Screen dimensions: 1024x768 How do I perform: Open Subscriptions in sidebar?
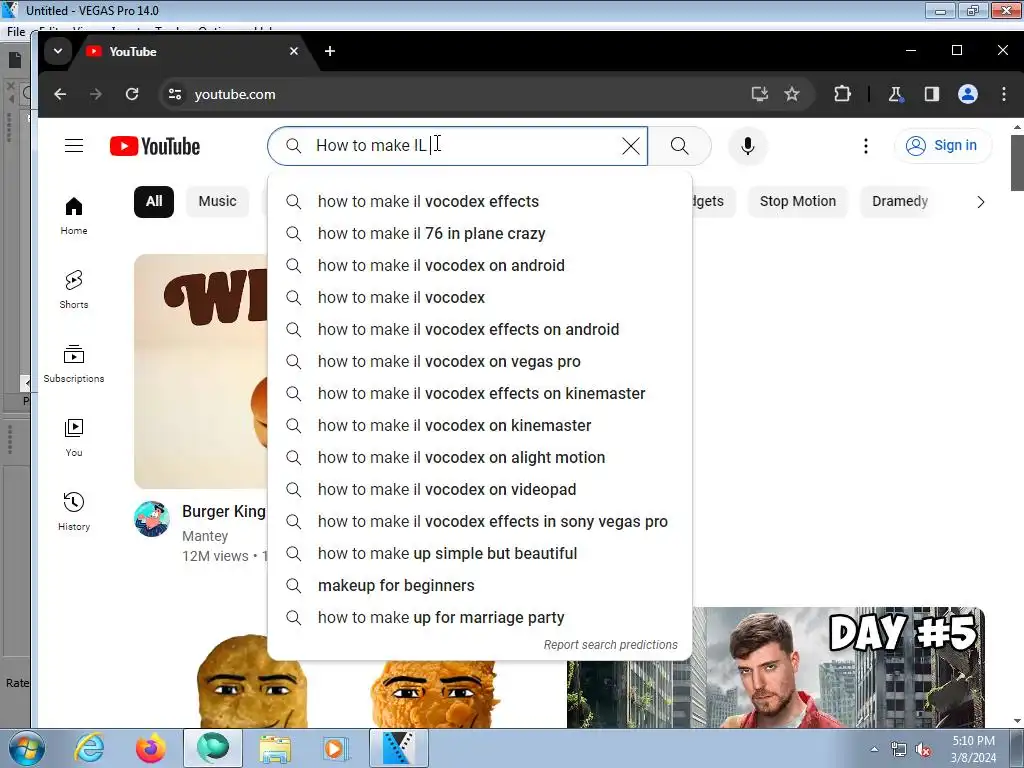[x=74, y=363]
